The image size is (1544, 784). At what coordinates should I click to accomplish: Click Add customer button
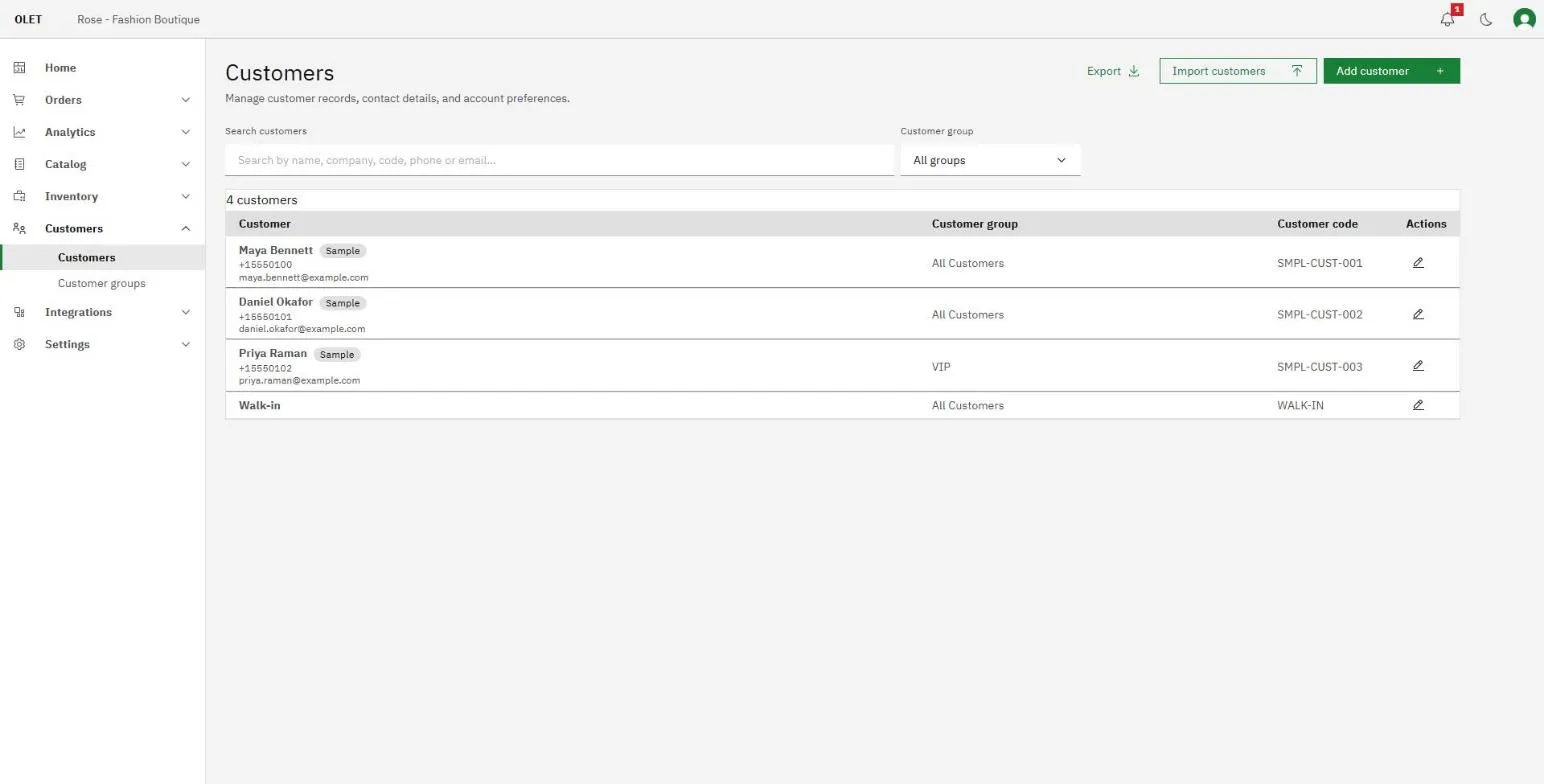point(1392,71)
